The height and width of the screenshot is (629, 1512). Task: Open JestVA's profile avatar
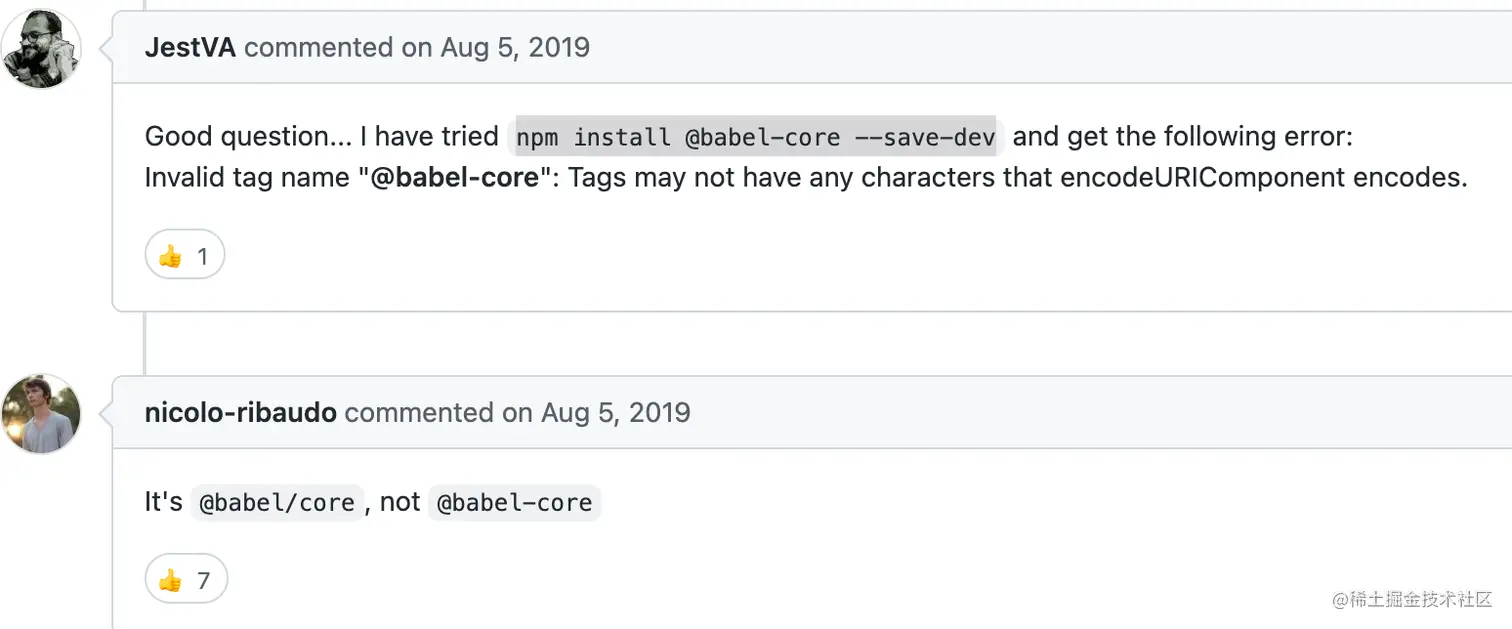[41, 48]
